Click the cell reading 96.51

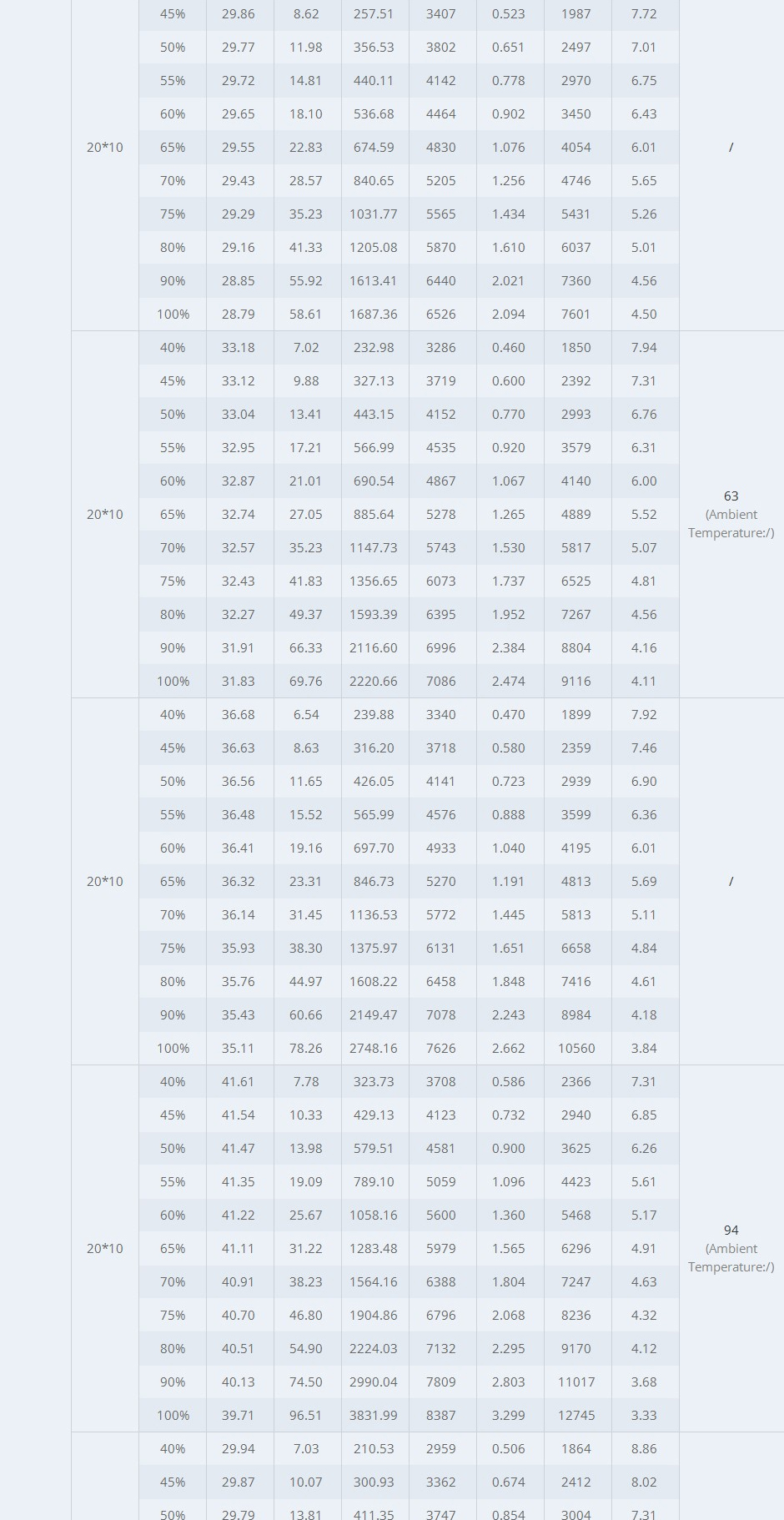click(306, 1415)
